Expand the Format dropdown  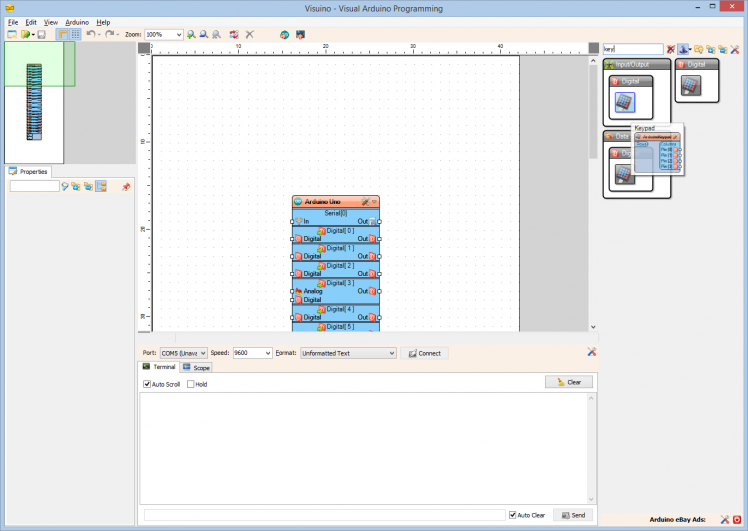(391, 353)
